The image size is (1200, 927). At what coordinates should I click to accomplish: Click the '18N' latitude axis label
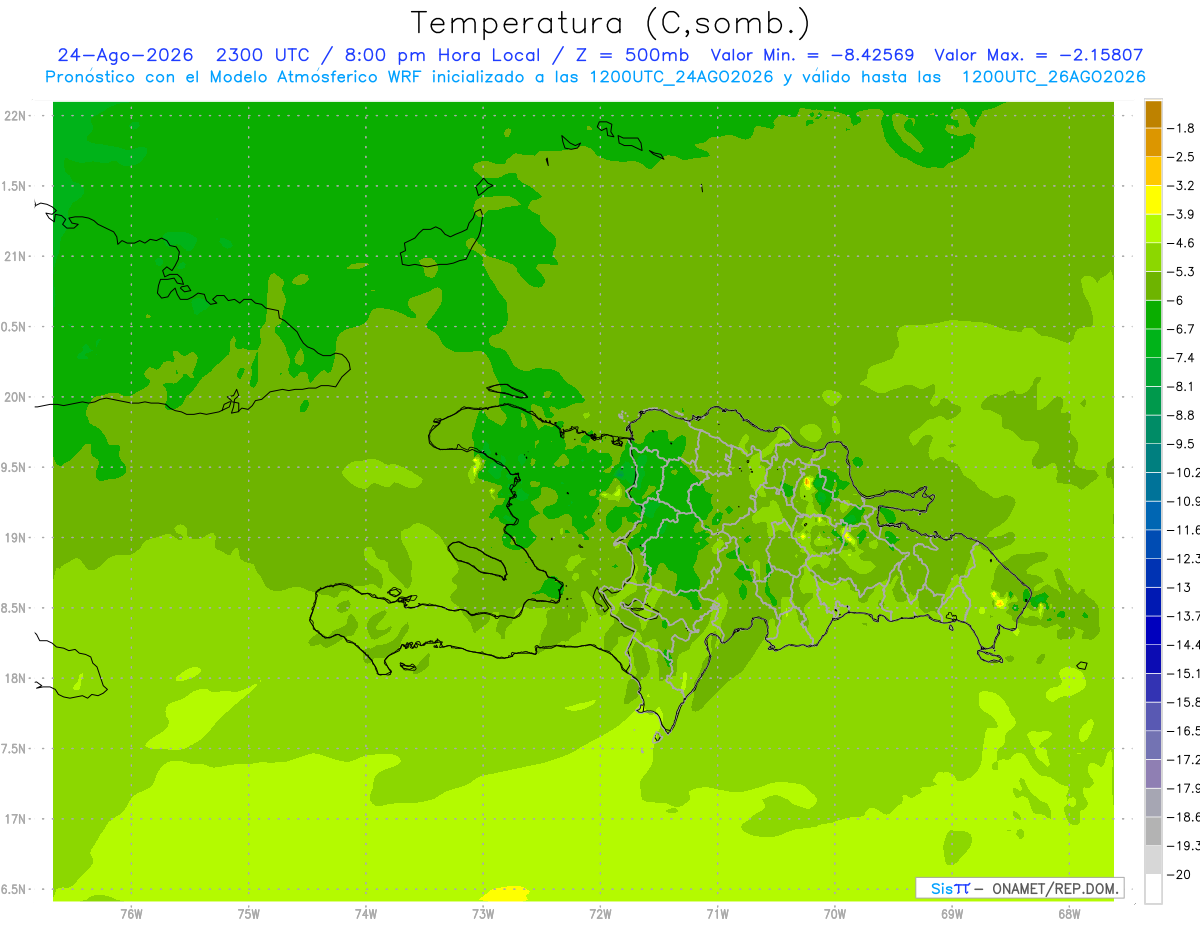(17, 679)
